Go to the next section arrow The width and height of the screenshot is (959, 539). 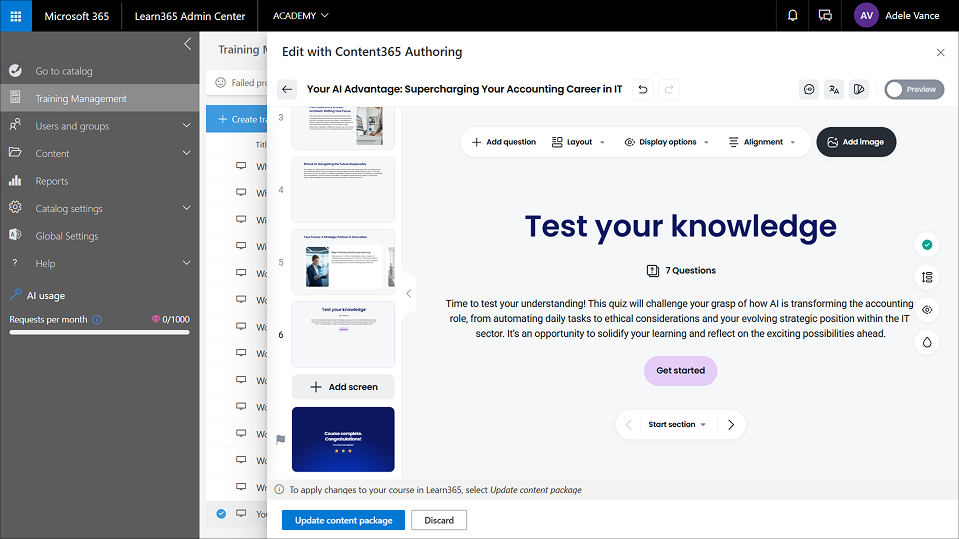tap(731, 424)
